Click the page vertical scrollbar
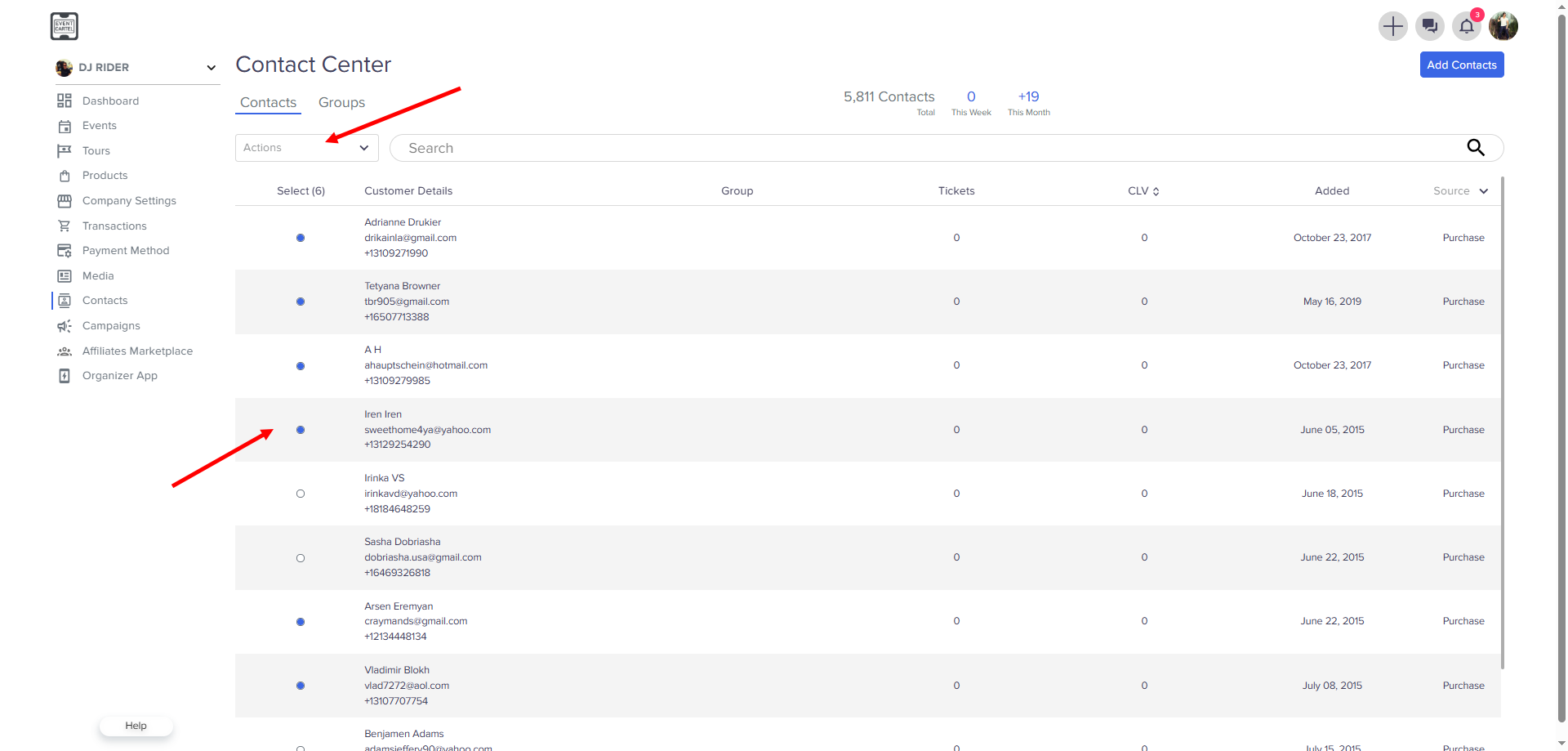1568x751 pixels. [x=1561, y=368]
